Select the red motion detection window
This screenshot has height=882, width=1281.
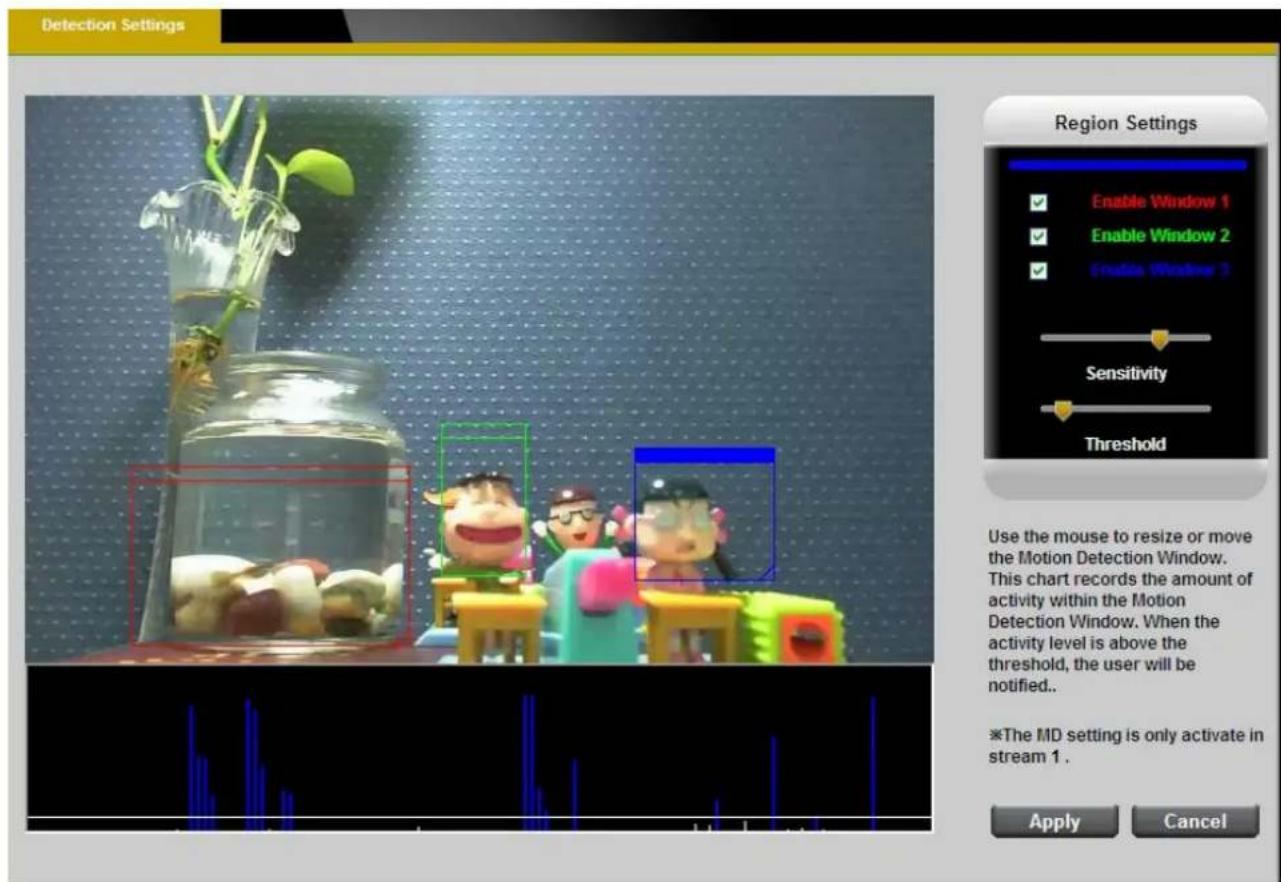coord(269,556)
